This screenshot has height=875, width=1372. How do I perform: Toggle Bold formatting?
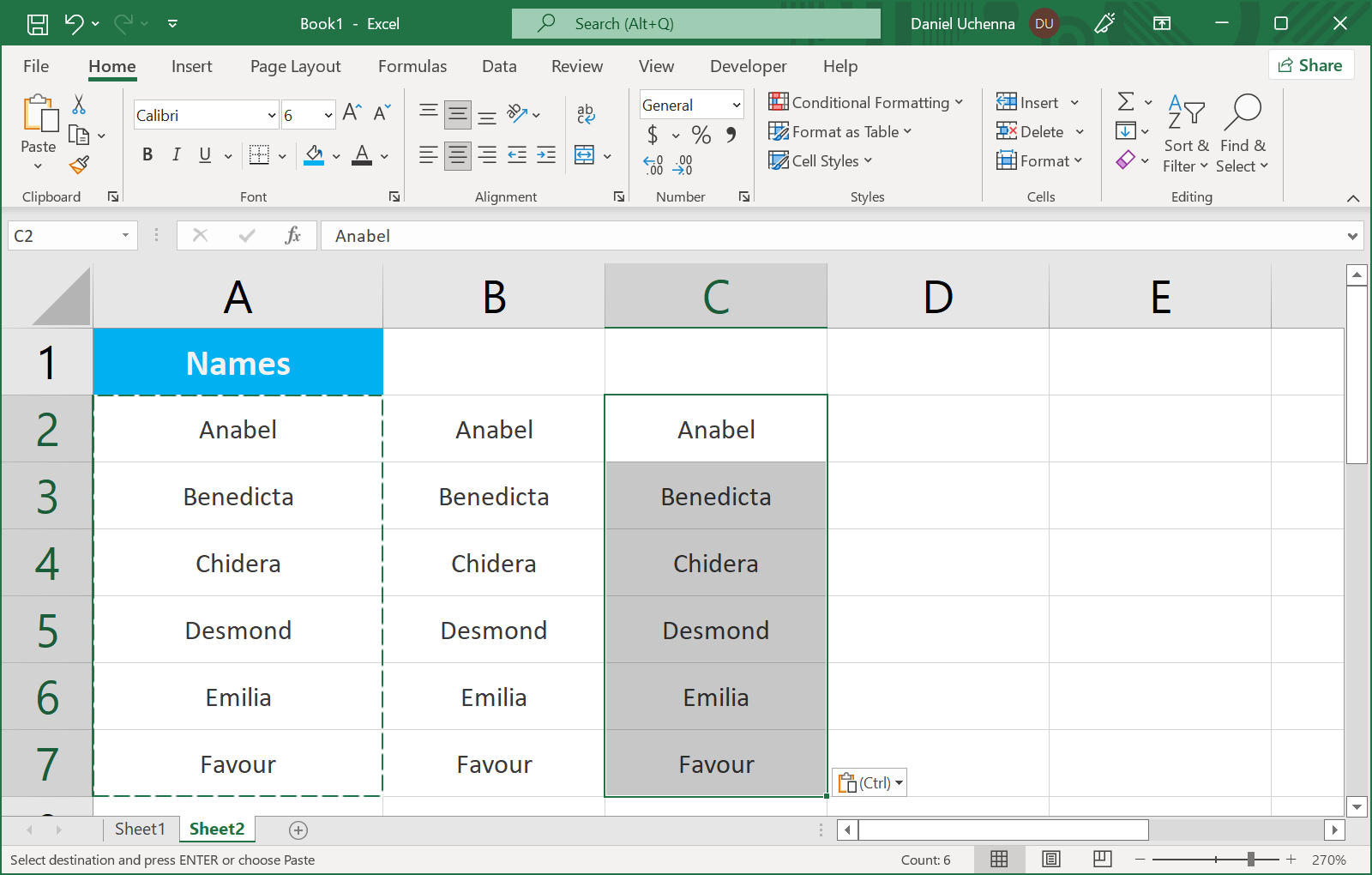(x=147, y=154)
